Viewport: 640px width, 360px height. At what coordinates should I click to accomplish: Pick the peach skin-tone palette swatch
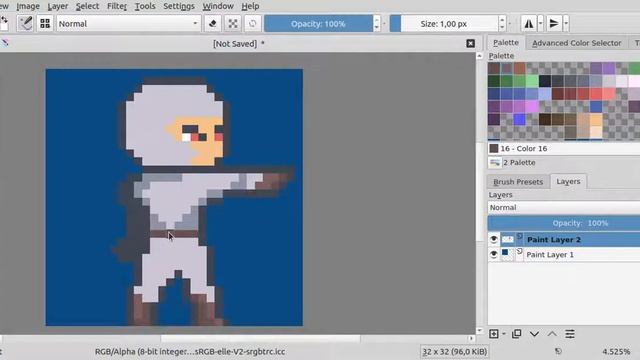(596, 119)
